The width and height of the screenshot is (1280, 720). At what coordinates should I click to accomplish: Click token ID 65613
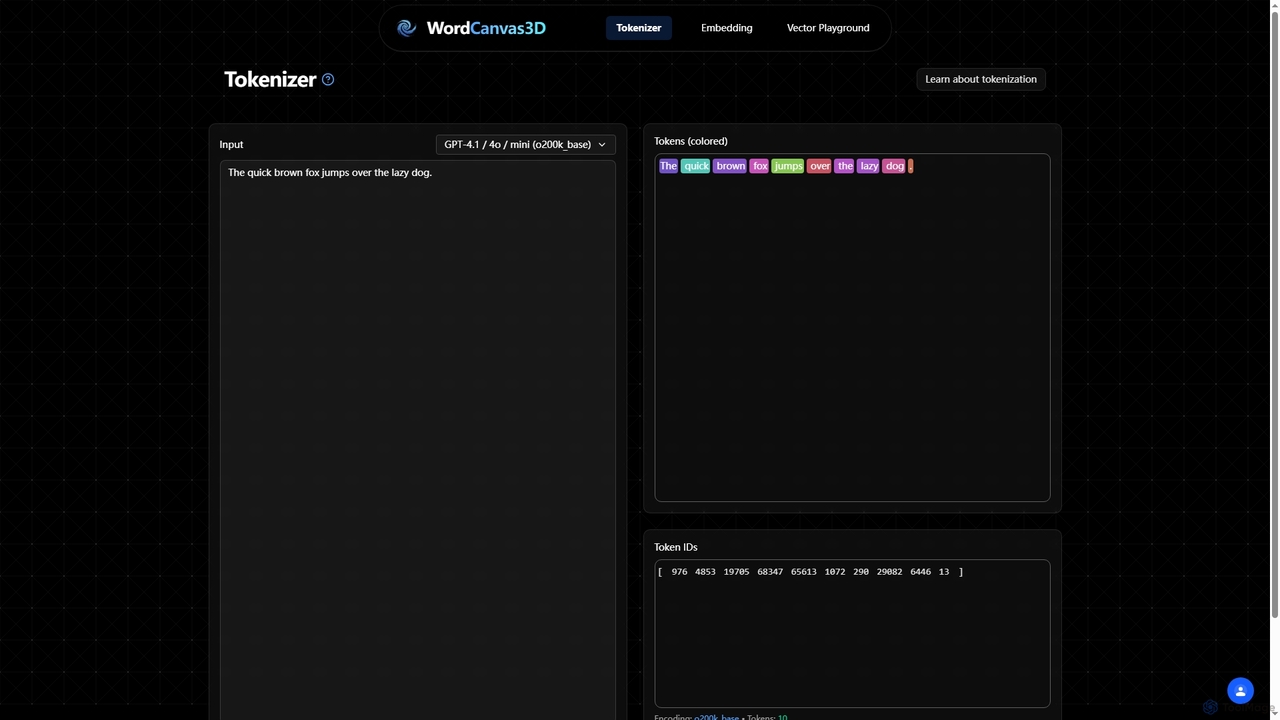tap(804, 572)
